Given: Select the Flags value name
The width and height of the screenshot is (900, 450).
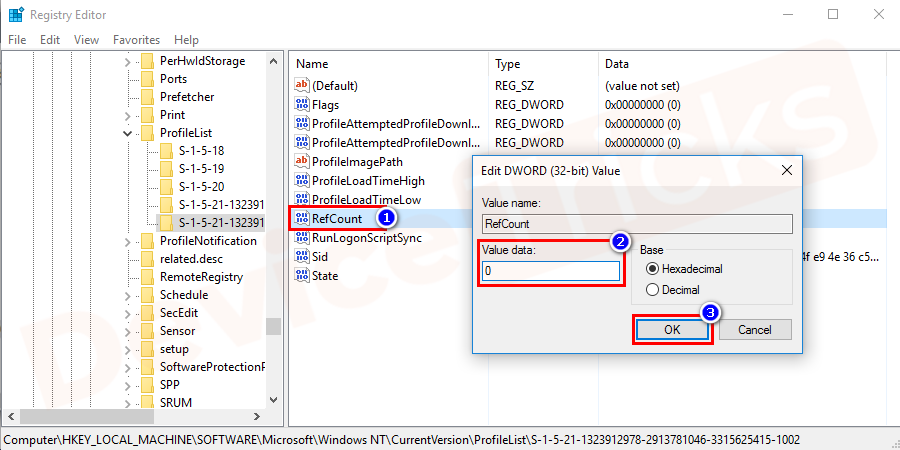Looking at the screenshot, I should coord(325,104).
